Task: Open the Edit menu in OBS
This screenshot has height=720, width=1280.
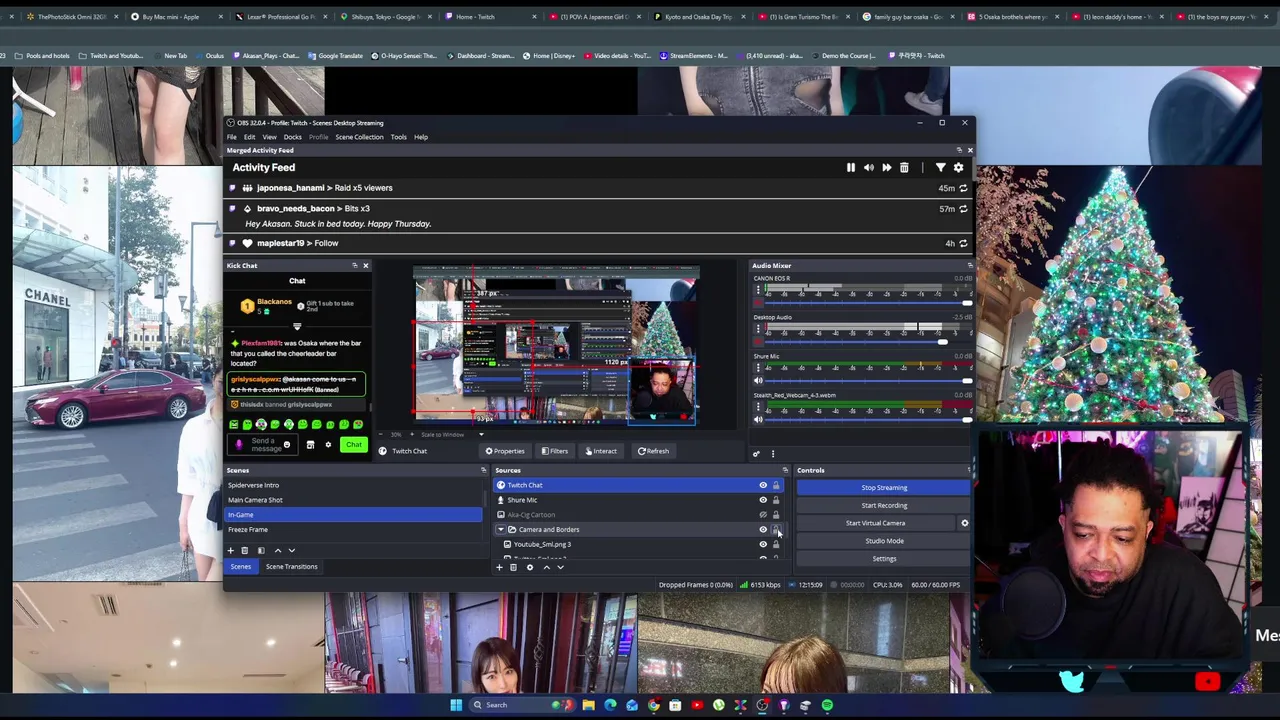Action: click(x=249, y=137)
